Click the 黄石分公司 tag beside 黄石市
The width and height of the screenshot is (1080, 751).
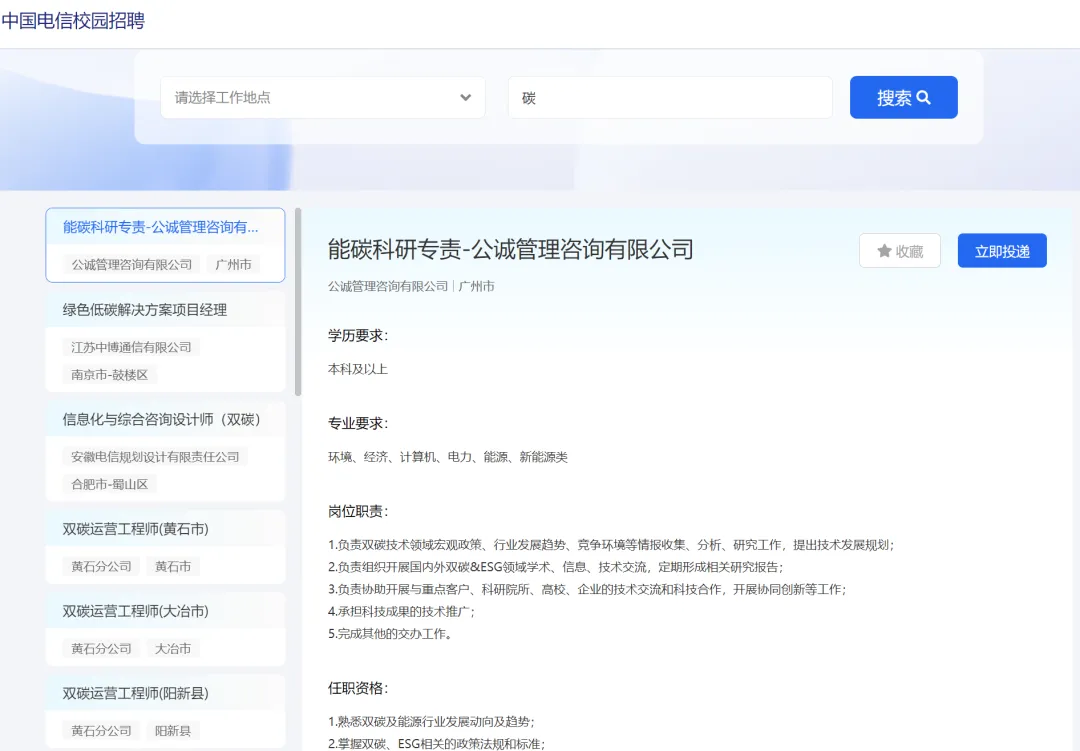[x=101, y=566]
